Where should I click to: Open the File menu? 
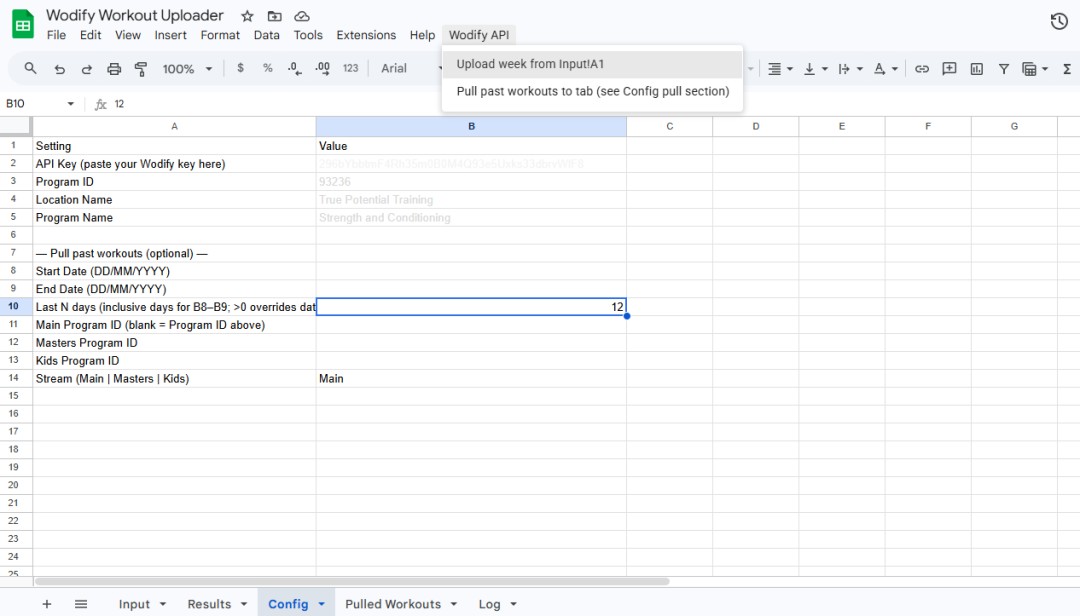(56, 35)
